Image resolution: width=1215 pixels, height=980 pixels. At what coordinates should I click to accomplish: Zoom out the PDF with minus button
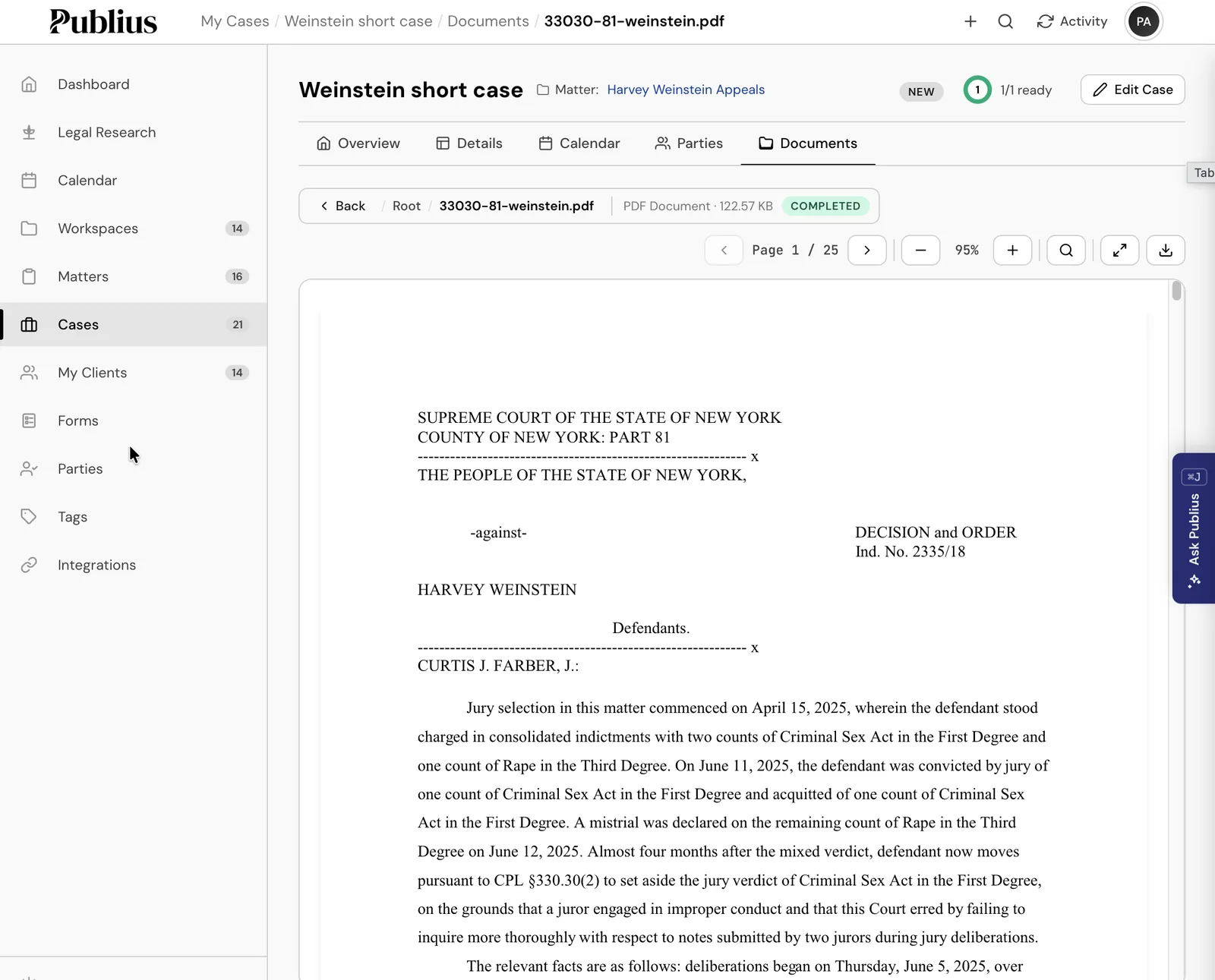tap(920, 251)
